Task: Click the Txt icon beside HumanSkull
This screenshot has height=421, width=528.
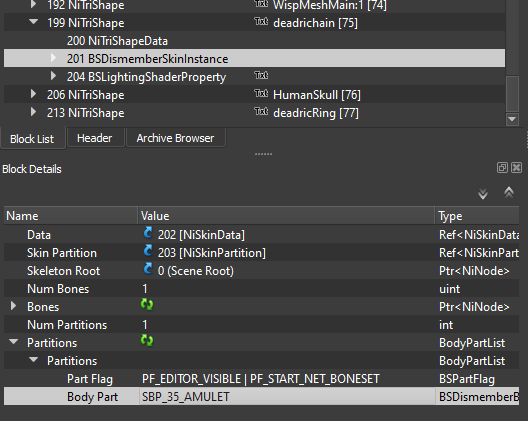Action: (261, 93)
